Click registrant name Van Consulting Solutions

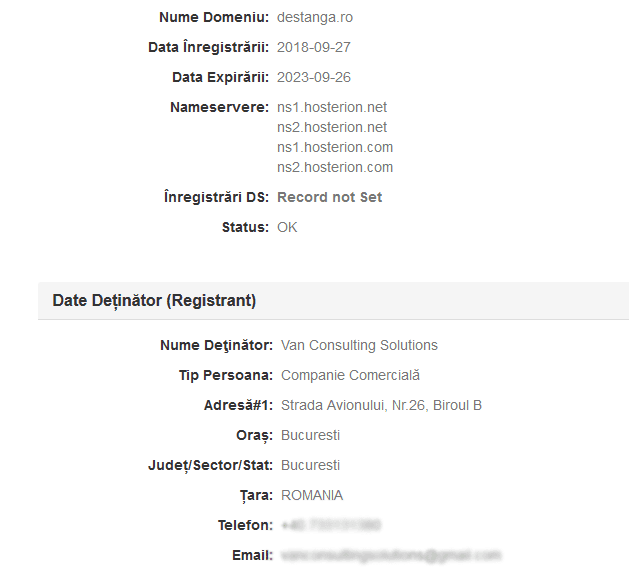click(x=359, y=345)
